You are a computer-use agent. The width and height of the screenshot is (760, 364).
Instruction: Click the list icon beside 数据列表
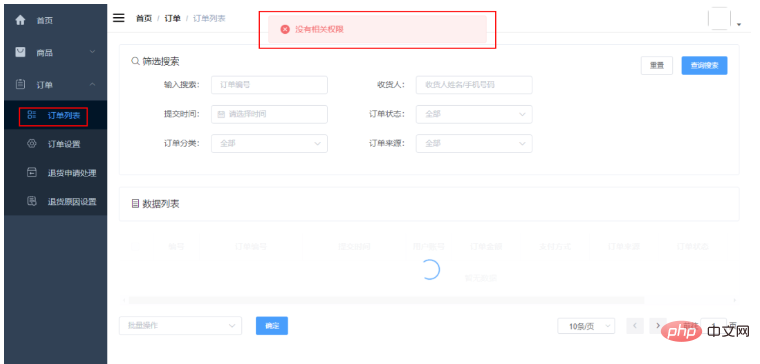135,204
